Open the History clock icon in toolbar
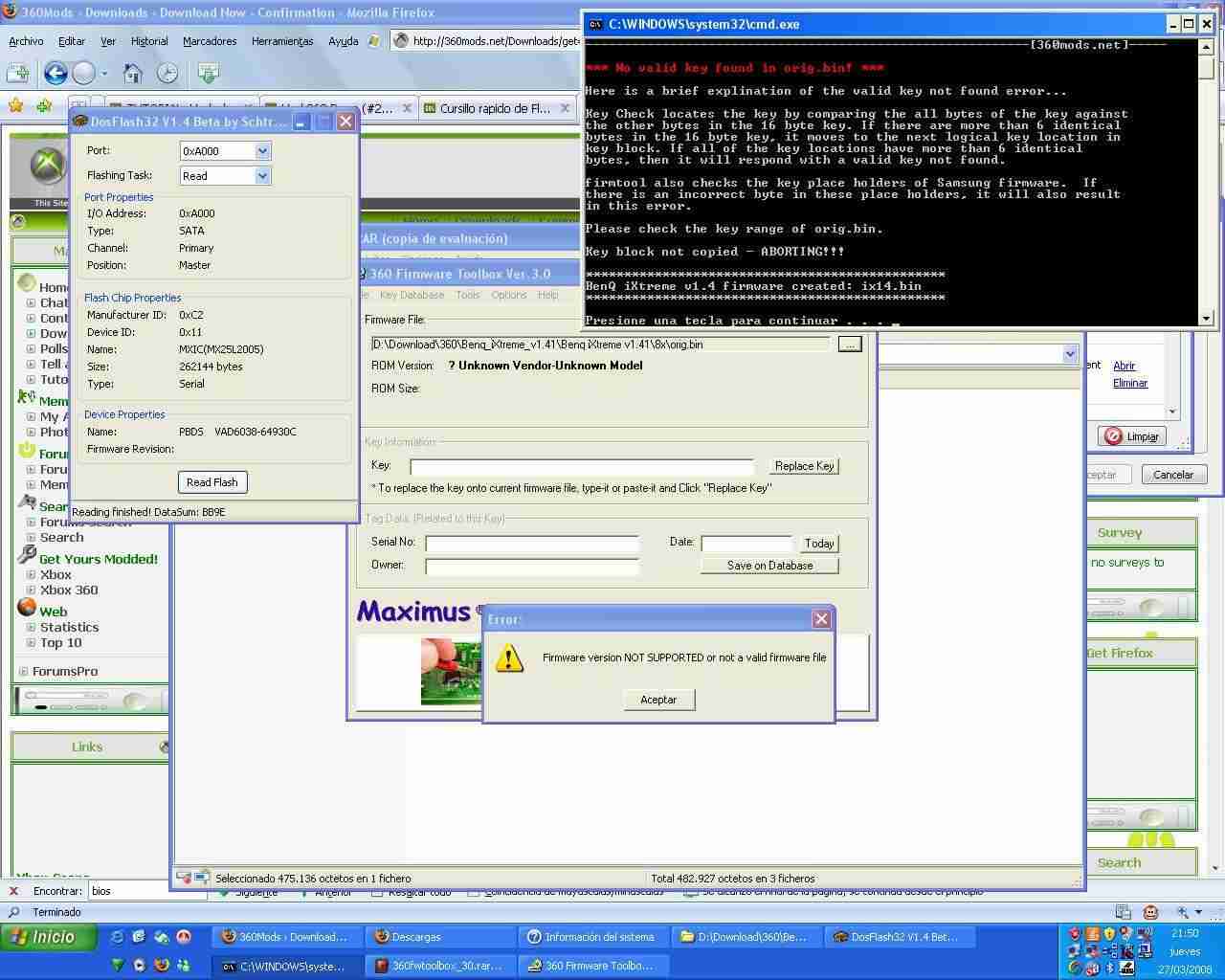Viewport: 1225px width, 980px height. coord(167,73)
